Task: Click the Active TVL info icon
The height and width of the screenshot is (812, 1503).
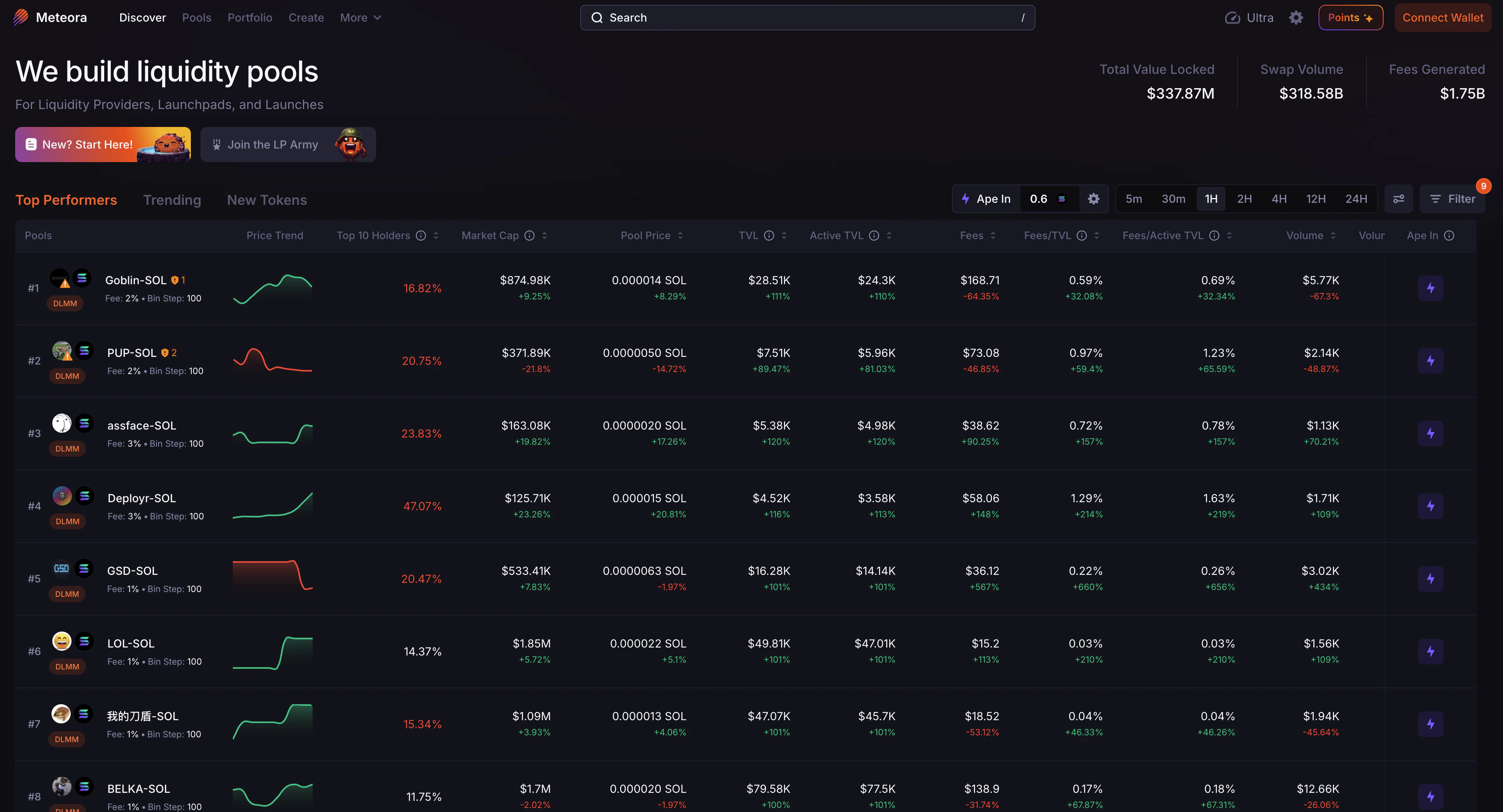Action: (x=874, y=236)
